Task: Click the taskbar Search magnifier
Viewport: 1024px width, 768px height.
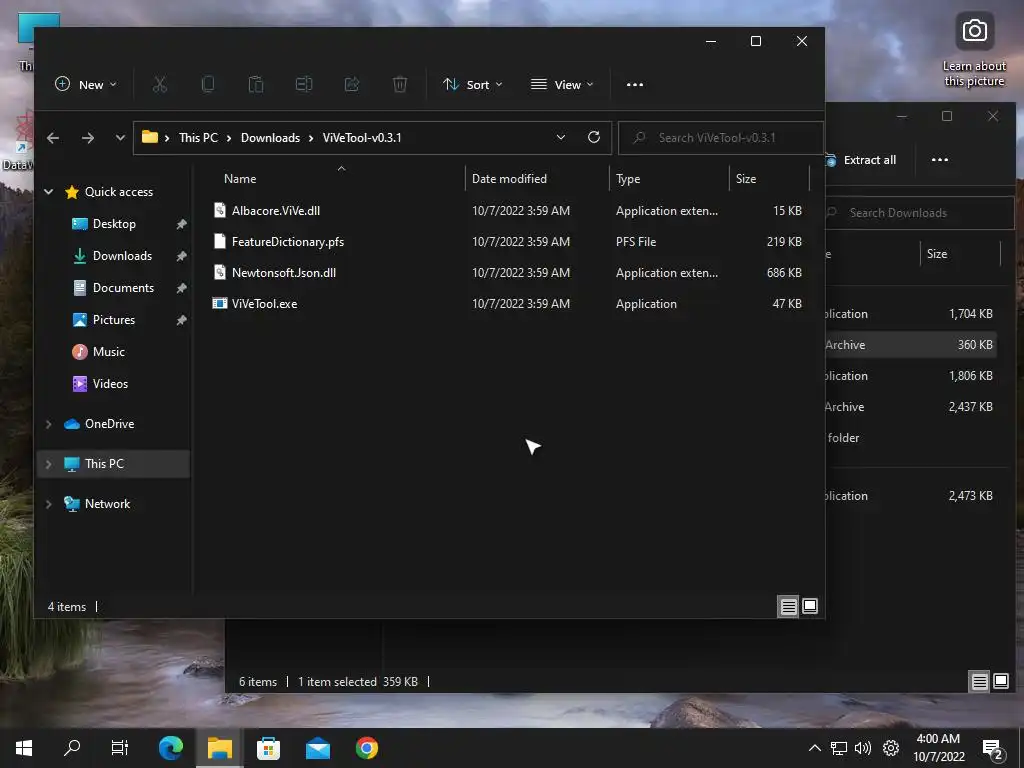Action: (72, 748)
